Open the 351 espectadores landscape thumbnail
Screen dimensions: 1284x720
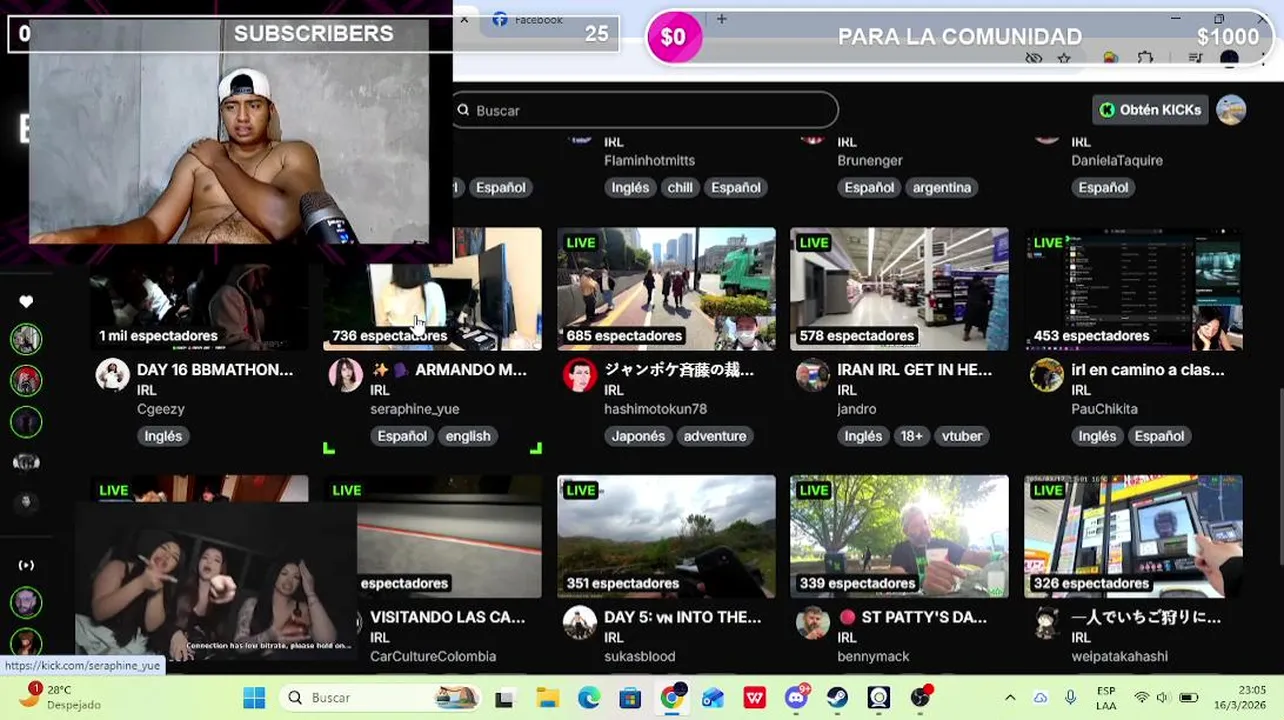pyautogui.click(x=666, y=536)
